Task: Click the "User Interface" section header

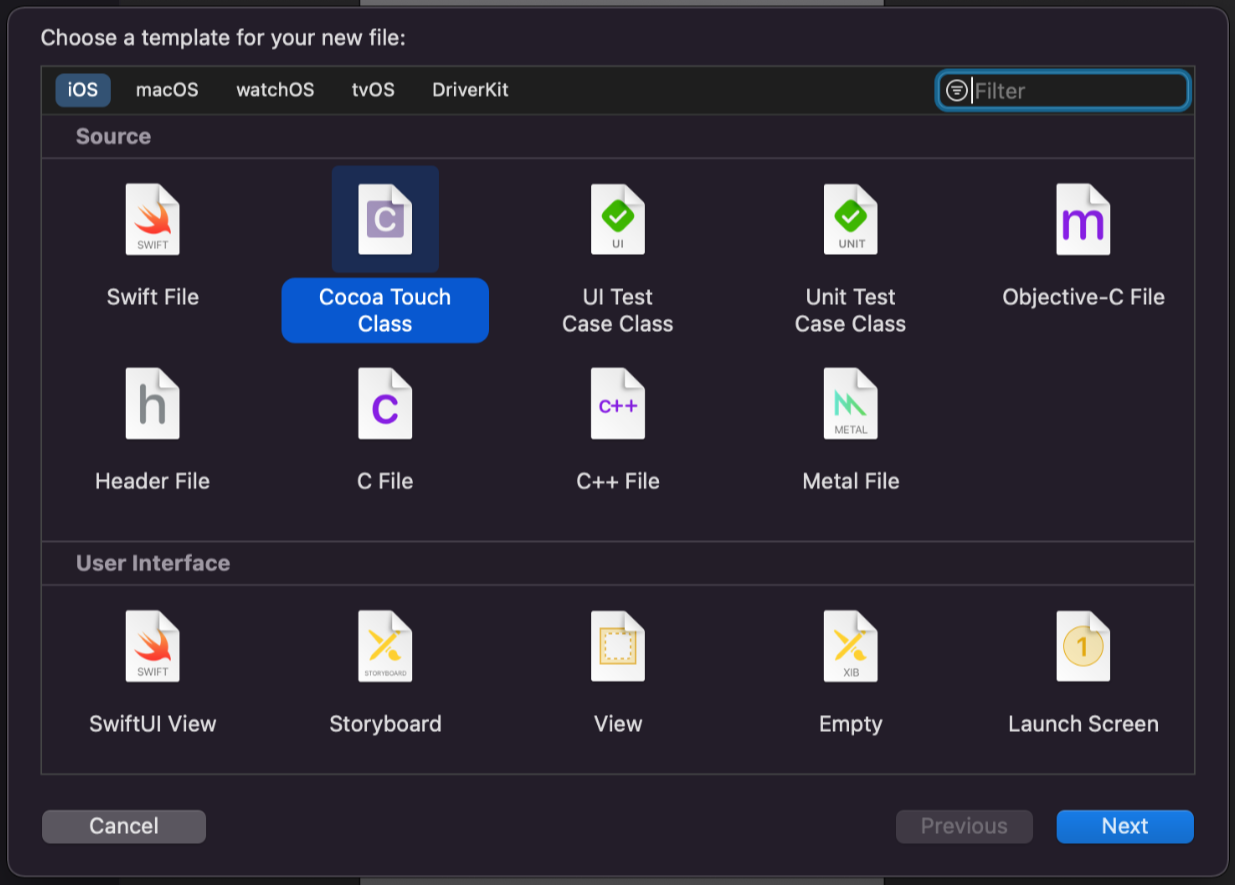Action: (153, 563)
